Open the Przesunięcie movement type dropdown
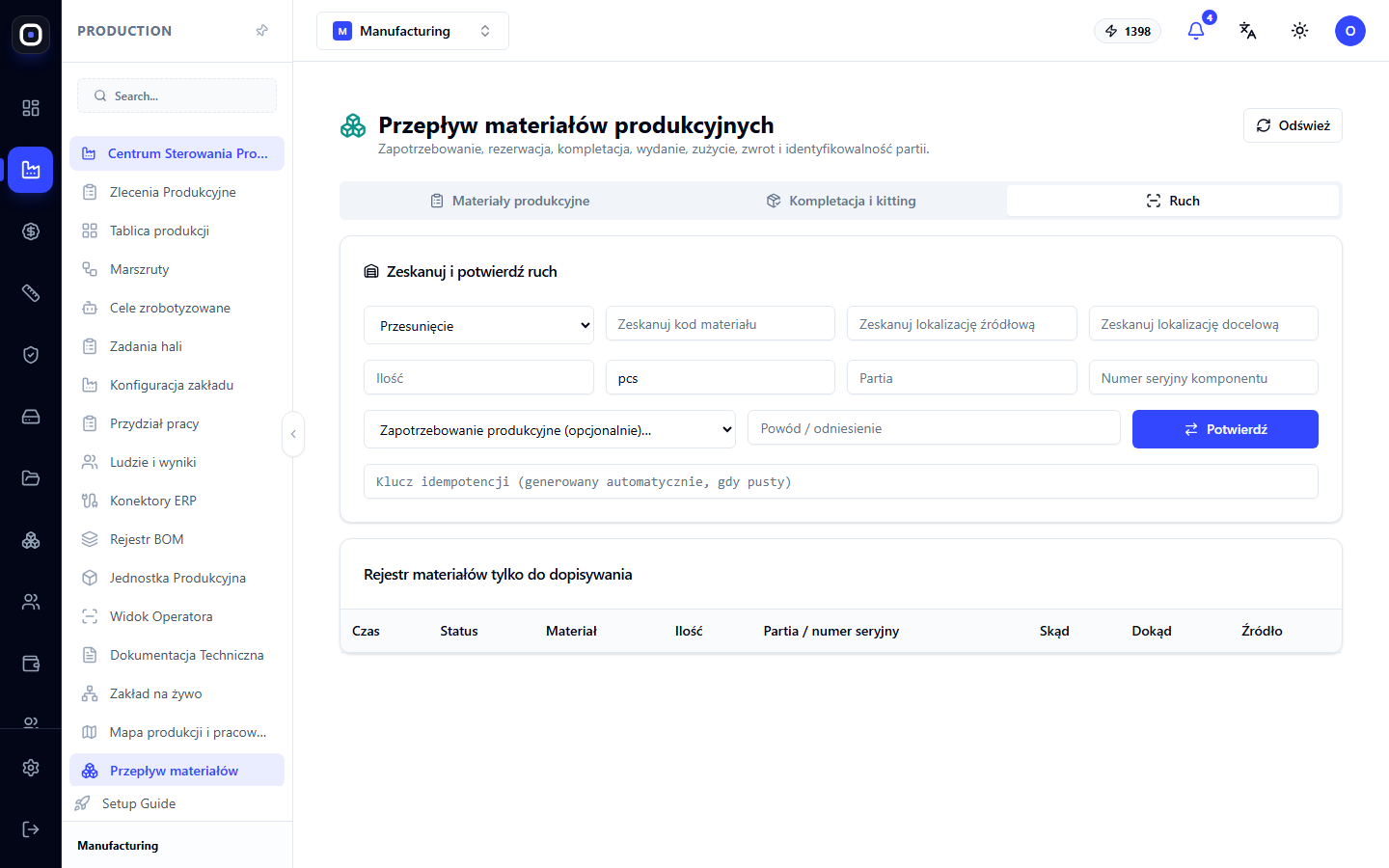This screenshot has height=868, width=1389. tap(478, 325)
